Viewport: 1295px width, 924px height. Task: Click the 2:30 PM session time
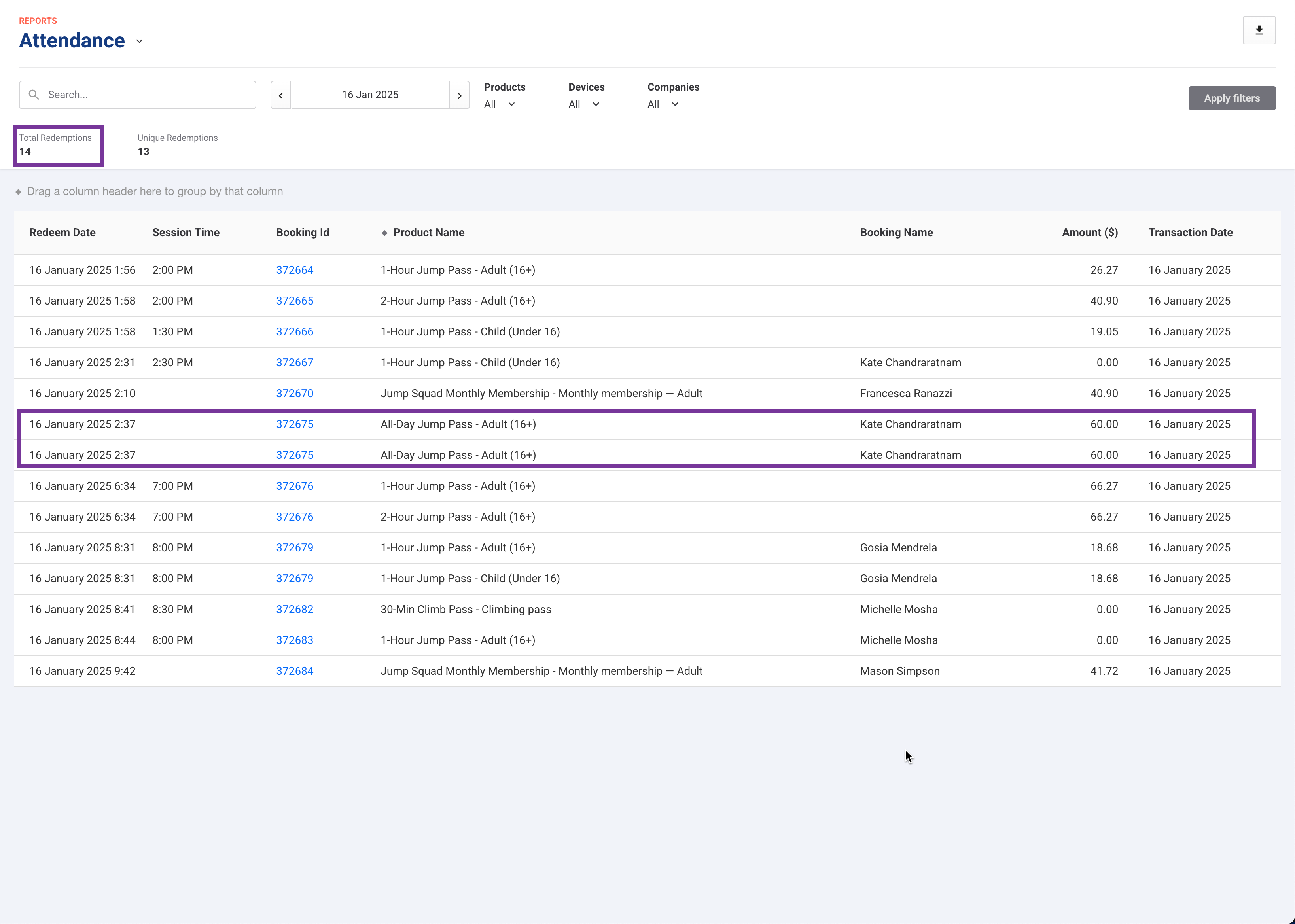pyautogui.click(x=172, y=362)
